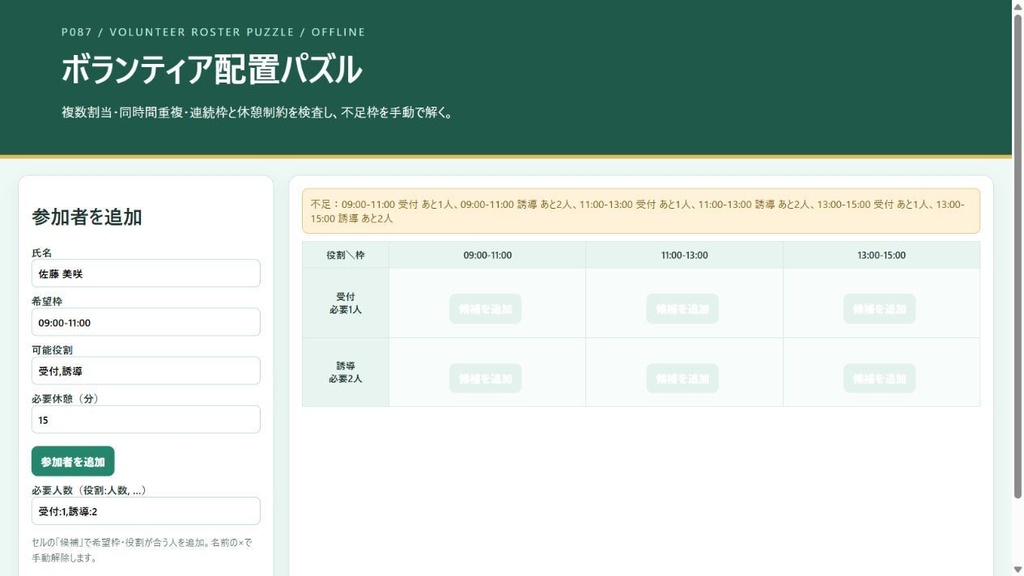Click the 09:00-11:00 column header
This screenshot has height=576, width=1024.
(487, 255)
